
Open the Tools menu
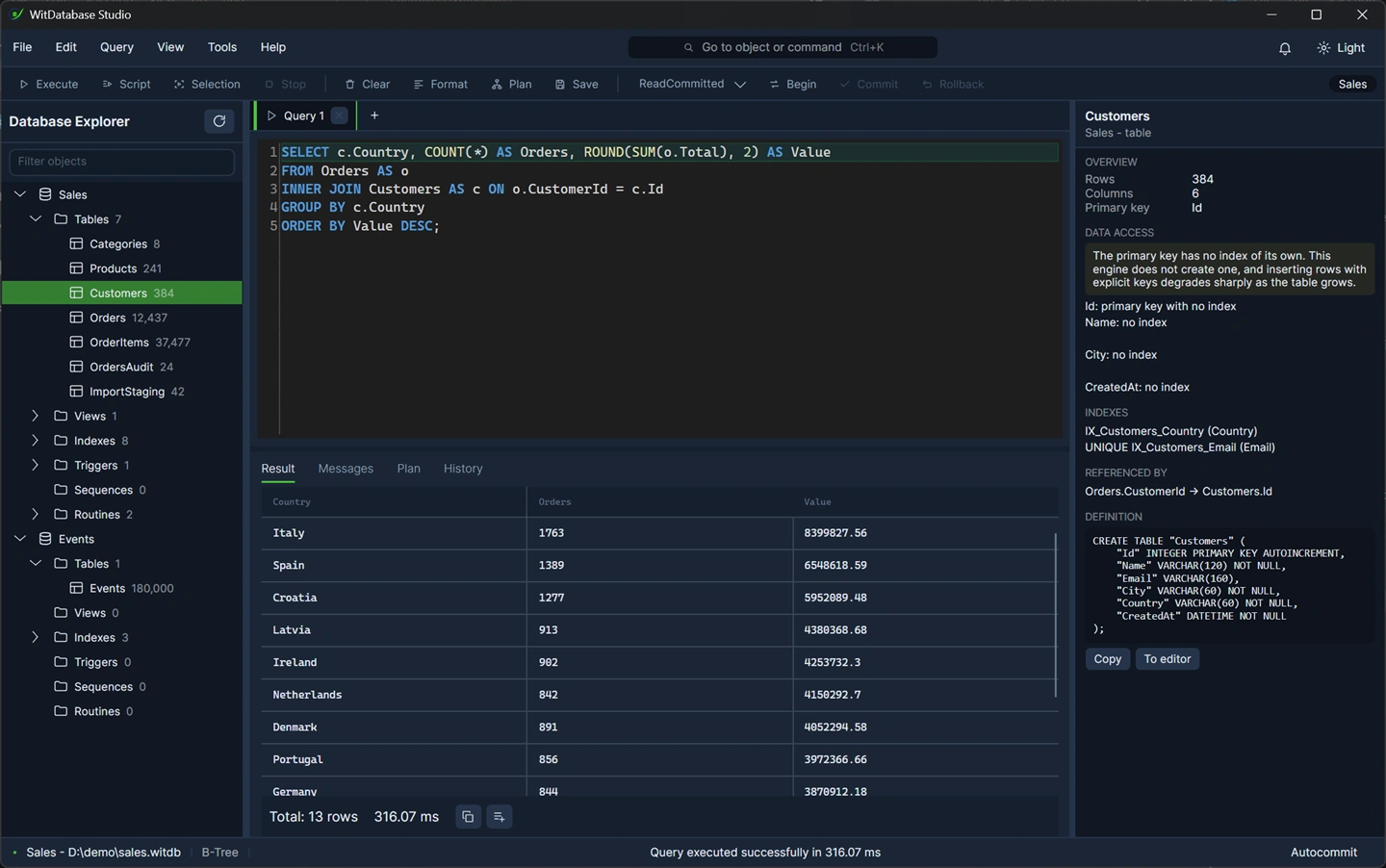click(222, 47)
